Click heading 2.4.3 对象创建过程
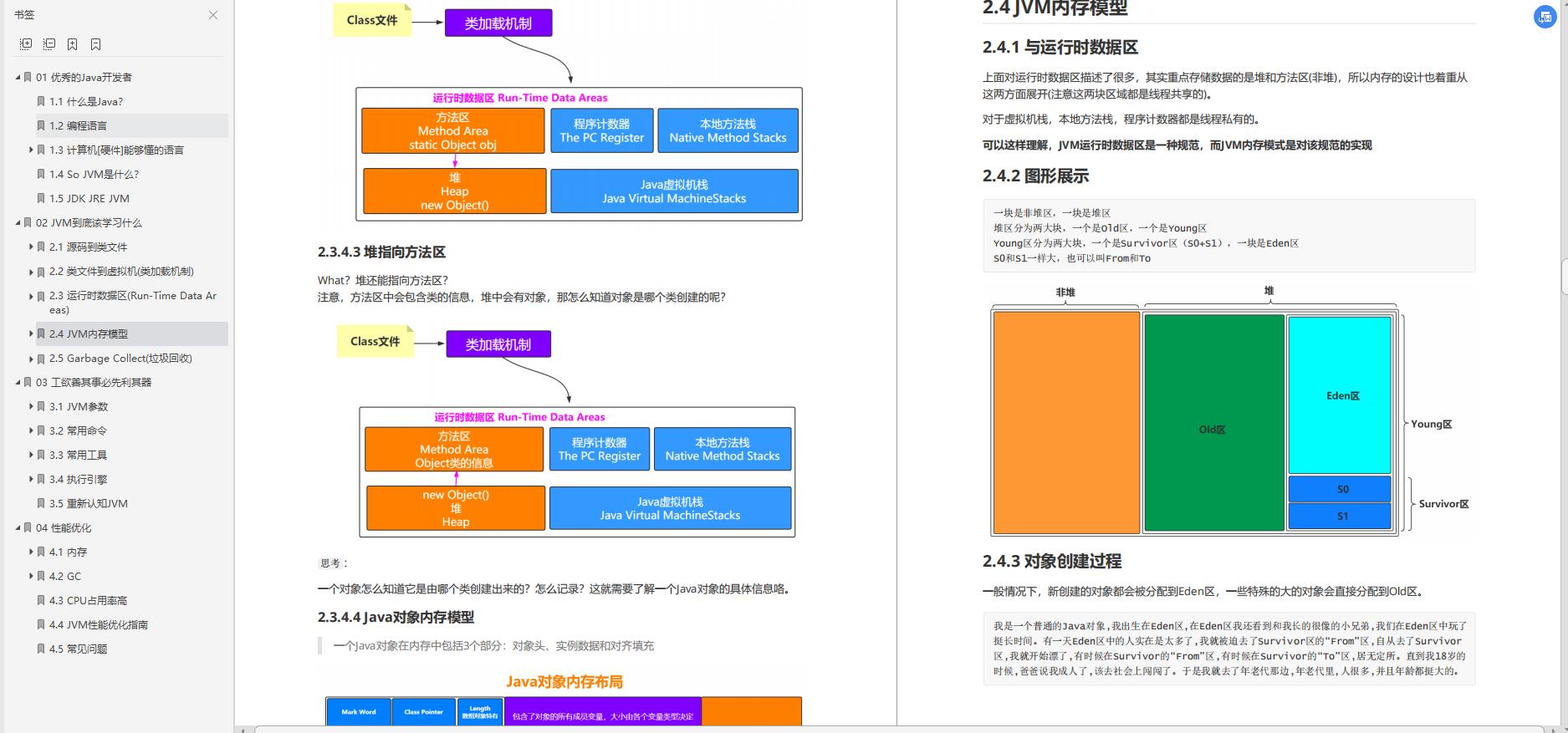The width and height of the screenshot is (1568, 733). coord(1052,561)
